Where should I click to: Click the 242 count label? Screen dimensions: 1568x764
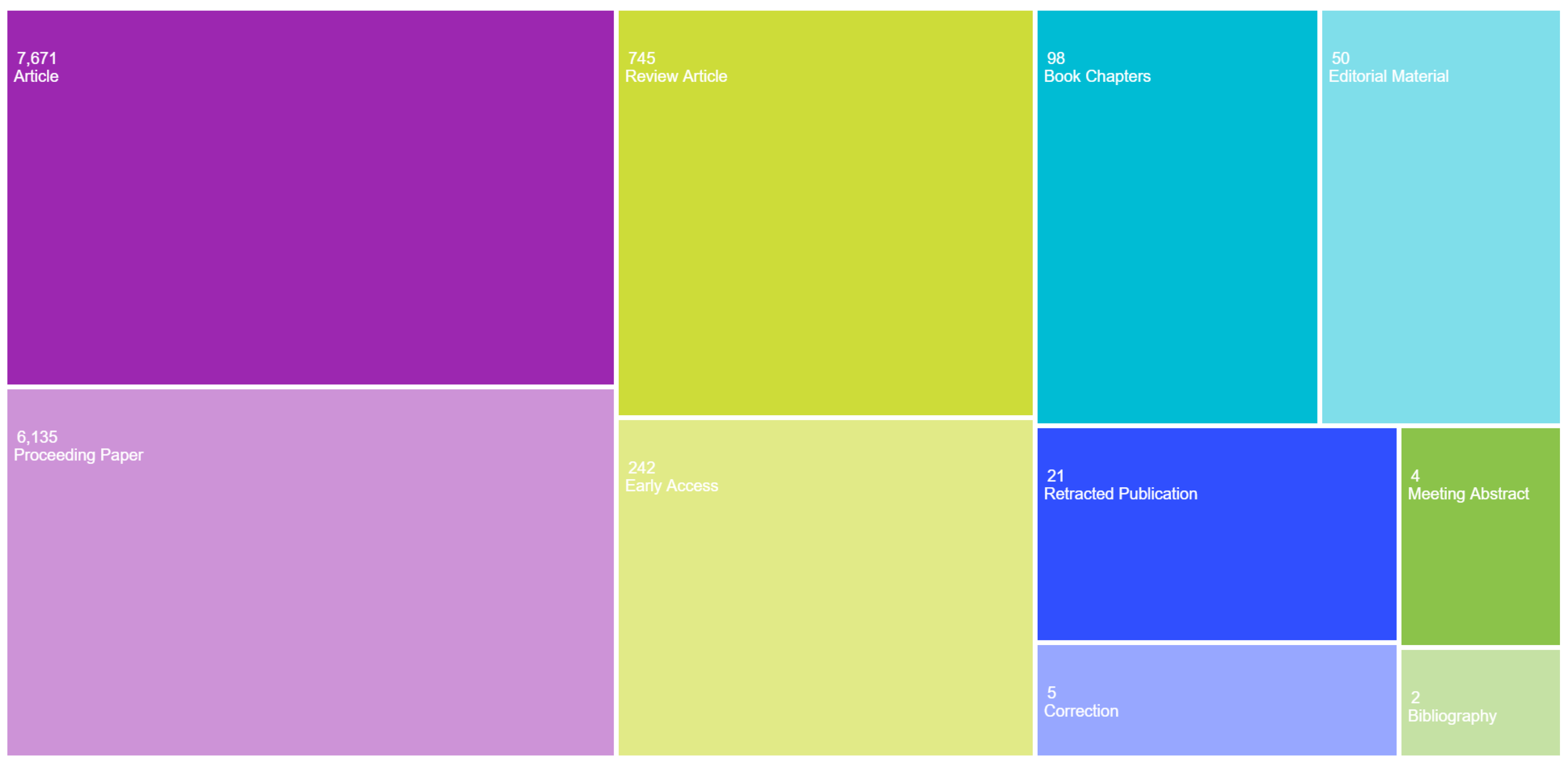pyautogui.click(x=642, y=468)
